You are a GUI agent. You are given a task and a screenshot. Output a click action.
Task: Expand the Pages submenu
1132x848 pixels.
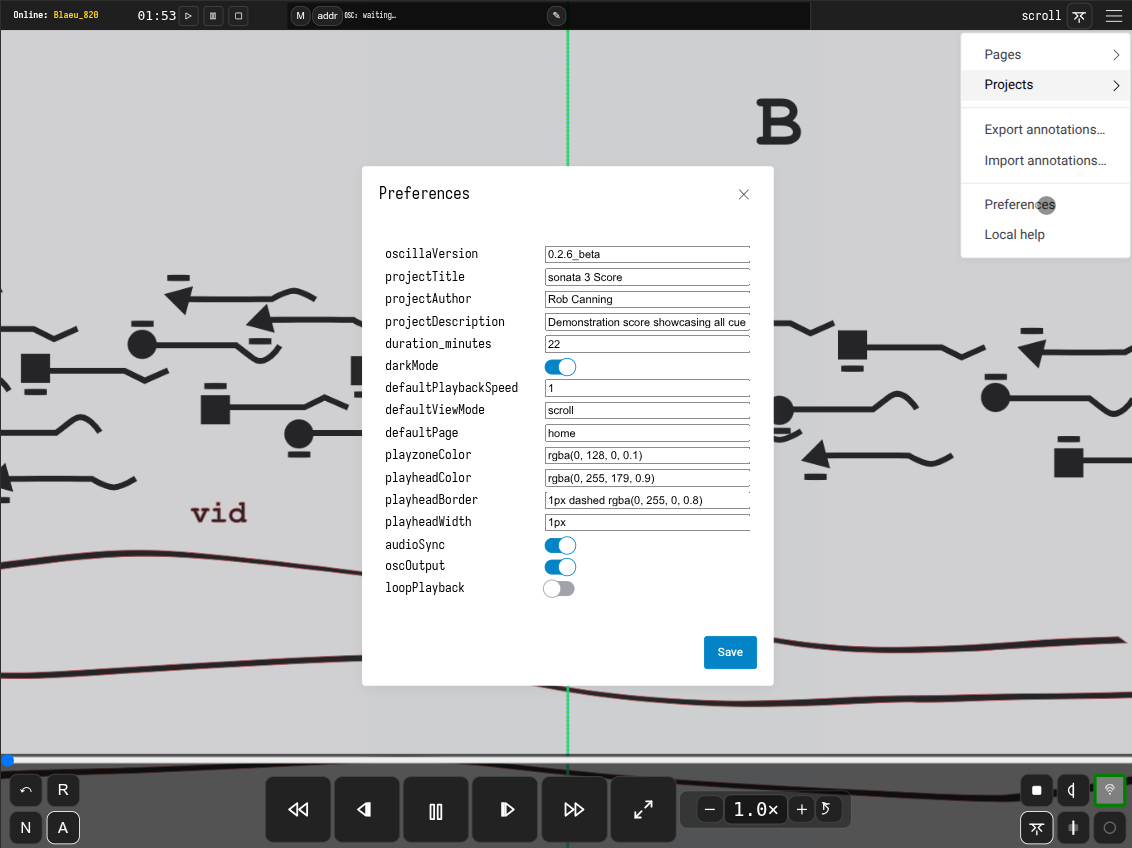(1045, 55)
